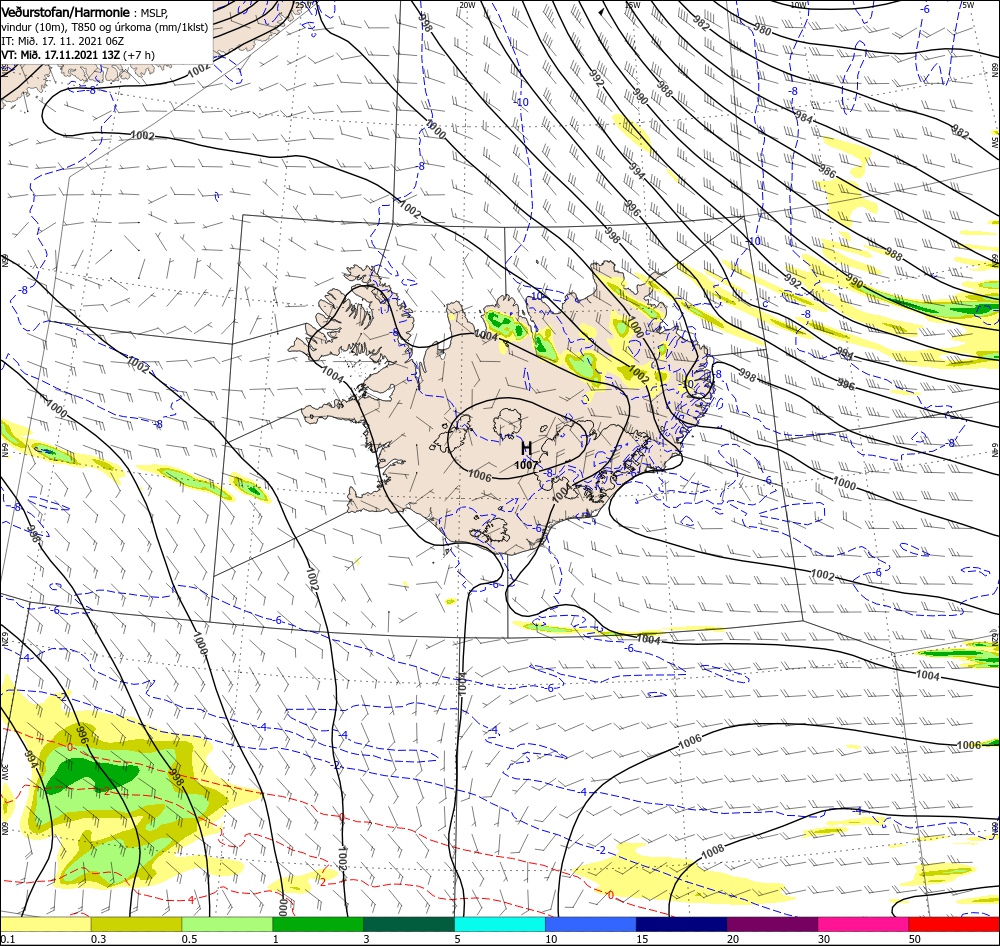Viewport: 1000px width, 946px height.
Task: Click the cyan 5 mm legend swatch
Action: (x=500, y=924)
